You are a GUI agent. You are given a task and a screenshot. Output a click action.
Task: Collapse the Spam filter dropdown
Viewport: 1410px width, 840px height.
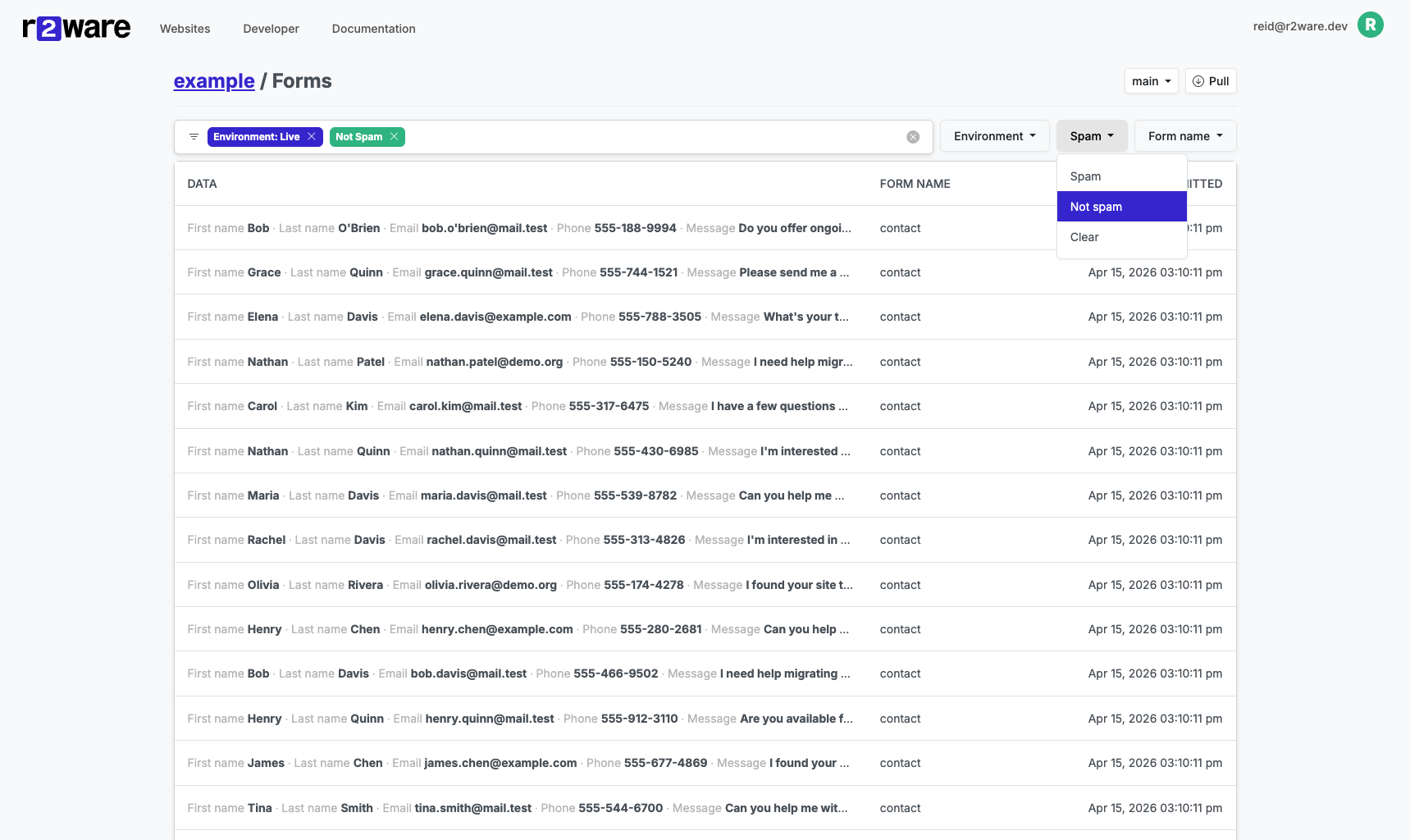[x=1092, y=136]
